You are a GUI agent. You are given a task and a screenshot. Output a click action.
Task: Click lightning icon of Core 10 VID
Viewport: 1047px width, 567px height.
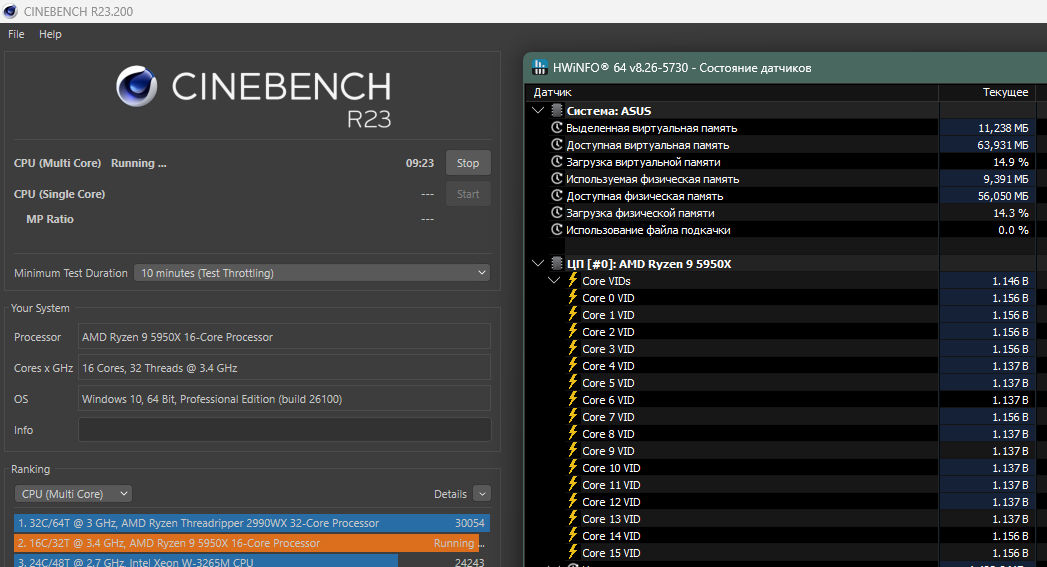[573, 468]
